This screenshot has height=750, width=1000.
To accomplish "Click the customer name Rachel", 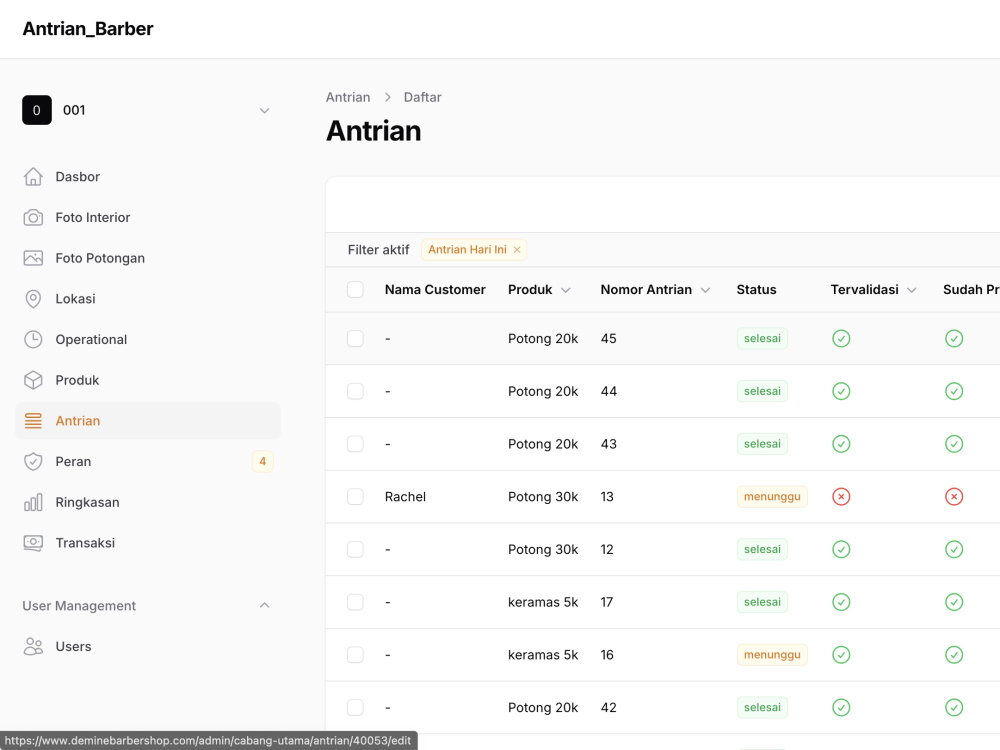I will [405, 497].
